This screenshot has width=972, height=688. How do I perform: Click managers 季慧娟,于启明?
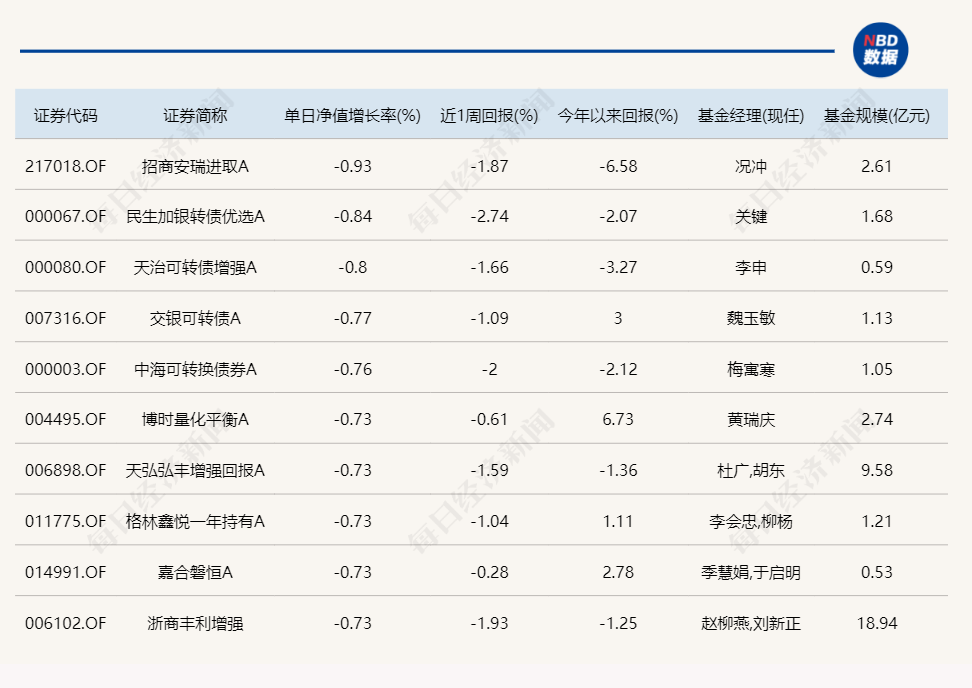[x=751, y=571]
